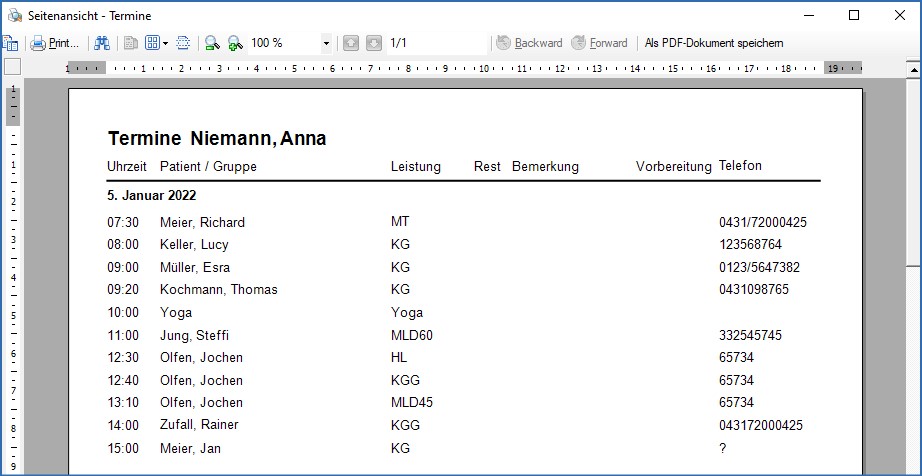Open the zoom level dropdown arrow

pyautogui.click(x=326, y=43)
